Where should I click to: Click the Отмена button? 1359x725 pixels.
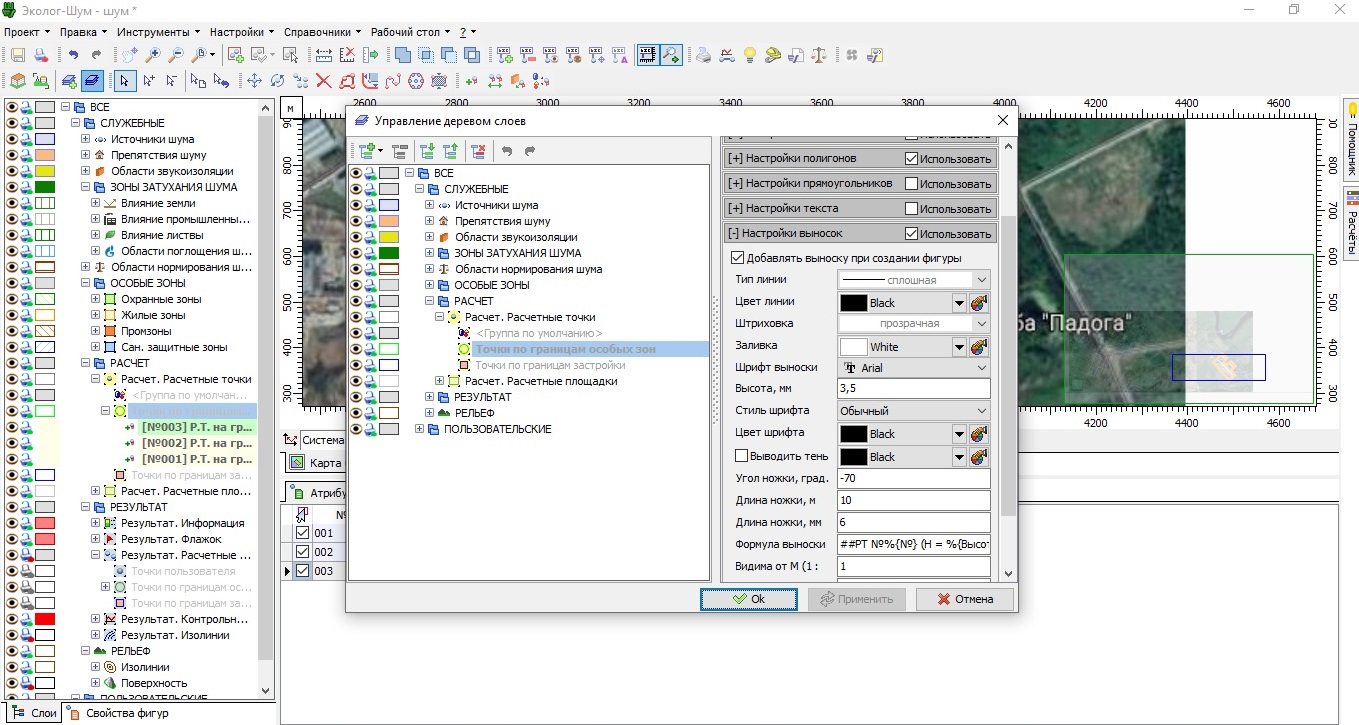[964, 599]
